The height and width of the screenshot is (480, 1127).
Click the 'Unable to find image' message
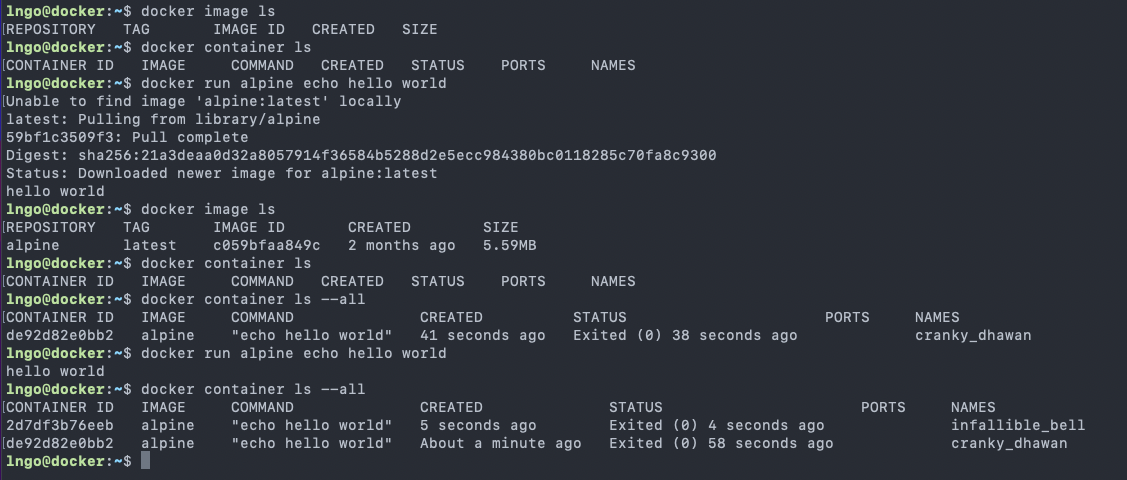click(203, 101)
